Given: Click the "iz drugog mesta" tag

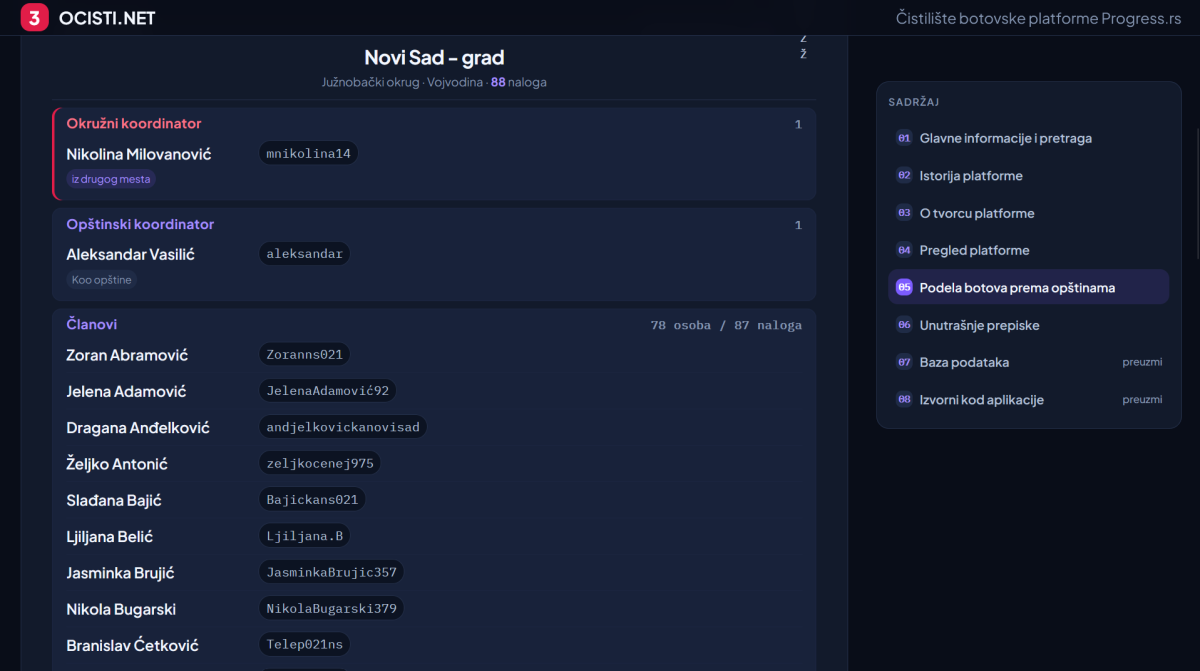Looking at the screenshot, I should coord(111,180).
